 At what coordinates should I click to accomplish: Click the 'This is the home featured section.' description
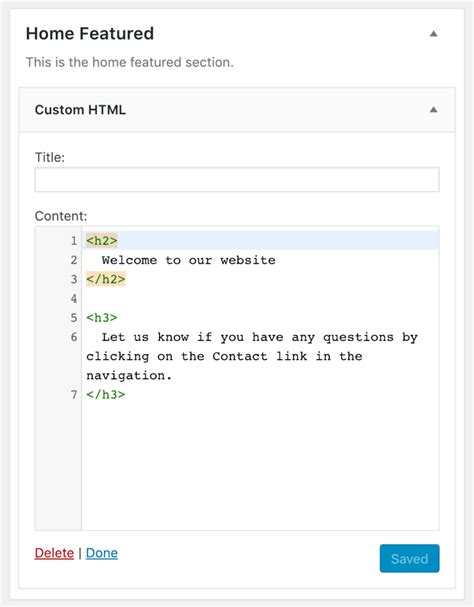[x=130, y=62]
